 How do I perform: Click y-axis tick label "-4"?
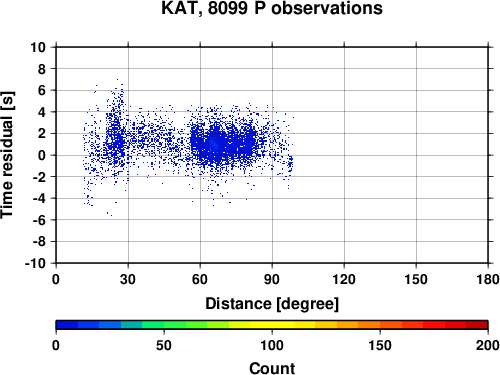pyautogui.click(x=39, y=198)
